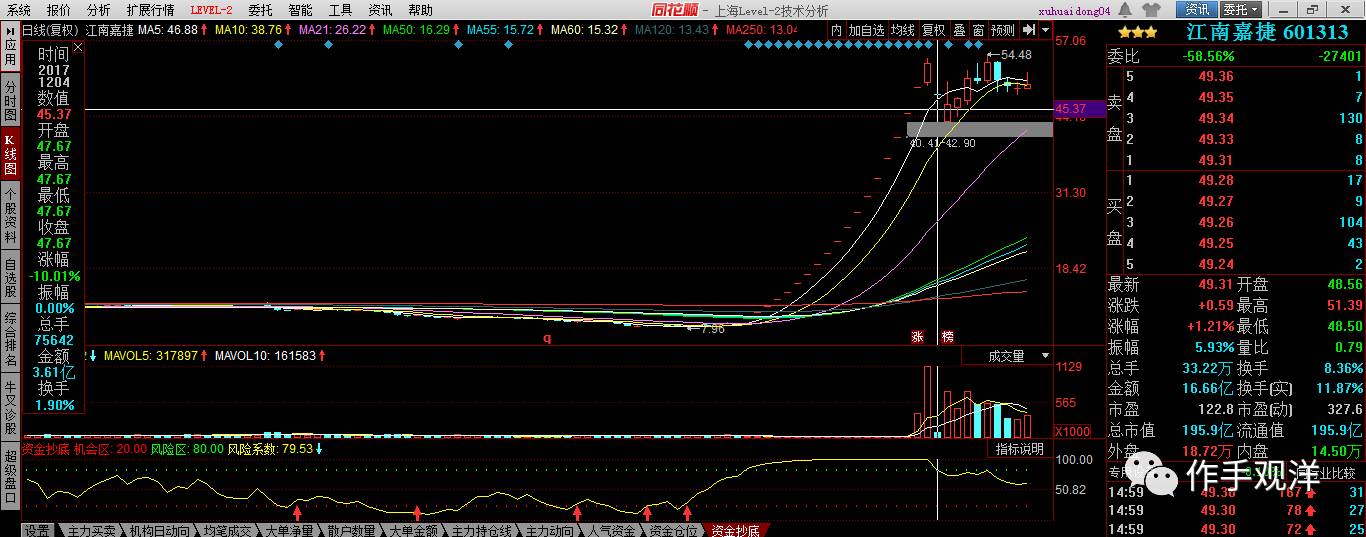Switch to 大单净量 indicator tab
Viewport: 1366px width, 537px height.
289,530
